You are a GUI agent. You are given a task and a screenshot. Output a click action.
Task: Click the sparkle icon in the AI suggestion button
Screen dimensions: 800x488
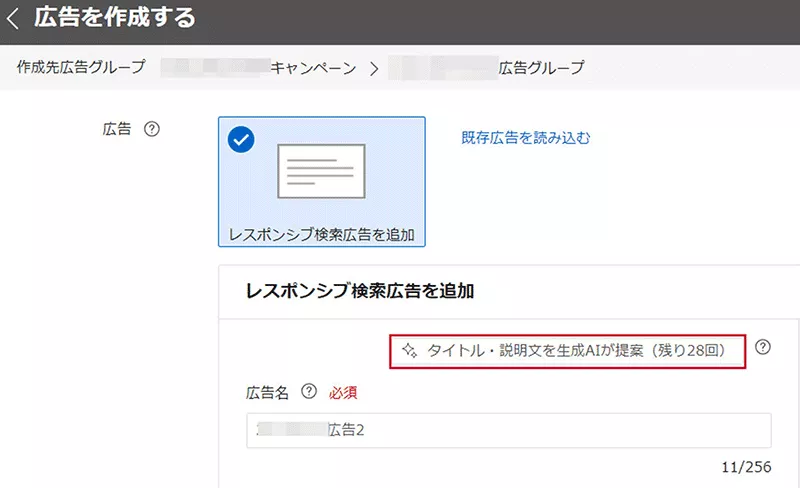[x=409, y=350]
